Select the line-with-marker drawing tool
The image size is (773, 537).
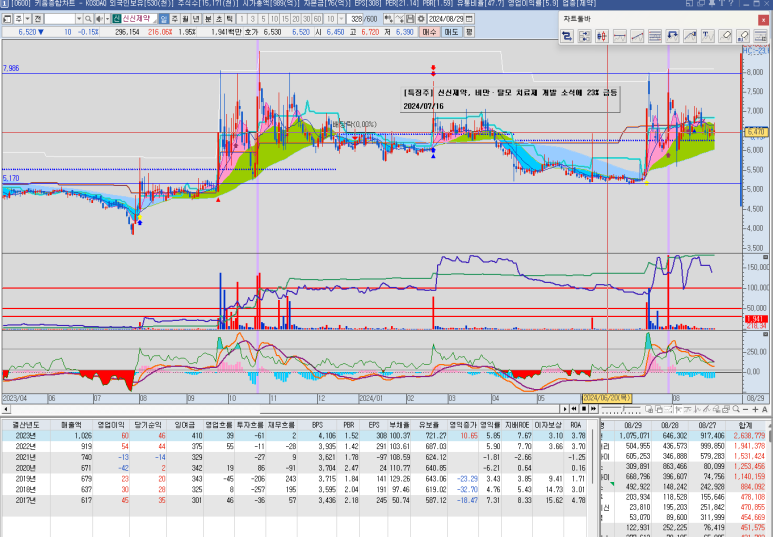(x=690, y=36)
